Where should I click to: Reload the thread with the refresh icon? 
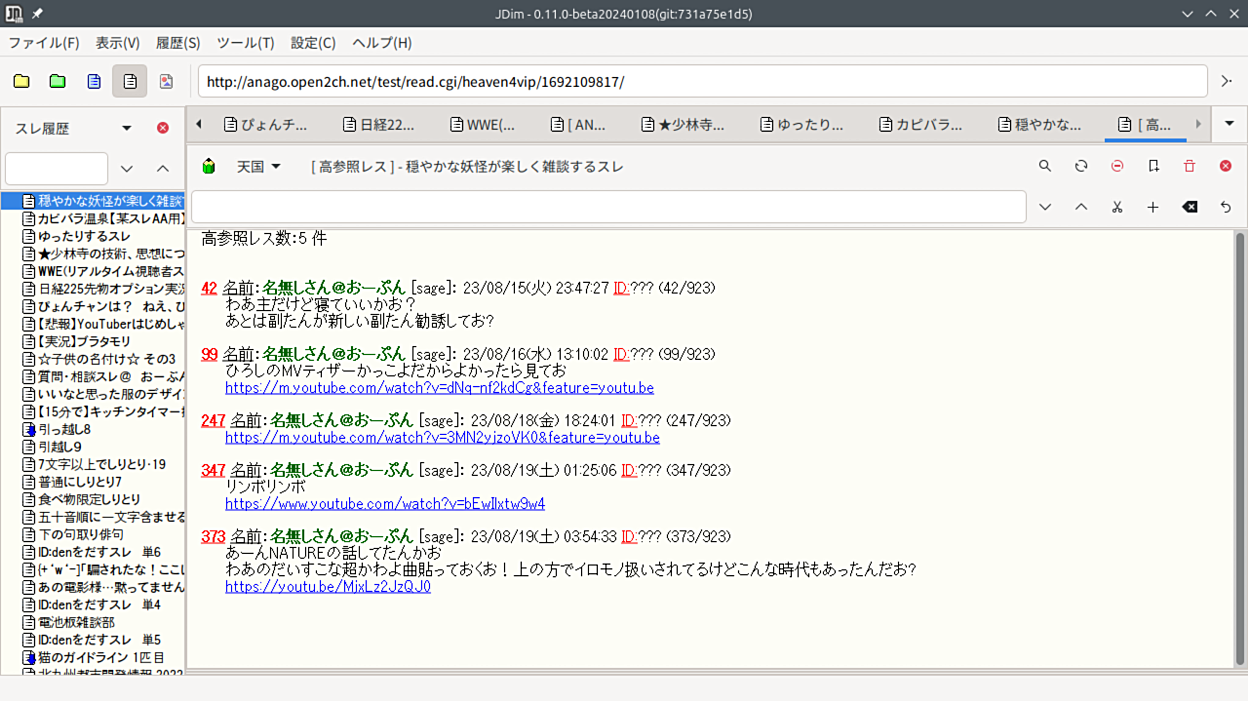[x=1081, y=166]
